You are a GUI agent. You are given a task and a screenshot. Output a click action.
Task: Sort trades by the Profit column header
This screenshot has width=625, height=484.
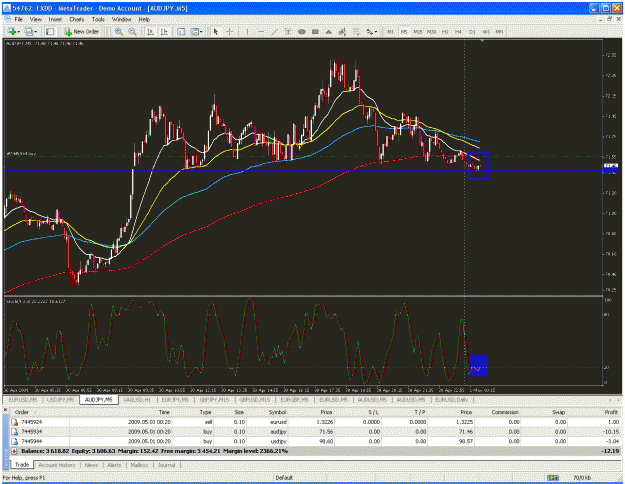(x=611, y=412)
